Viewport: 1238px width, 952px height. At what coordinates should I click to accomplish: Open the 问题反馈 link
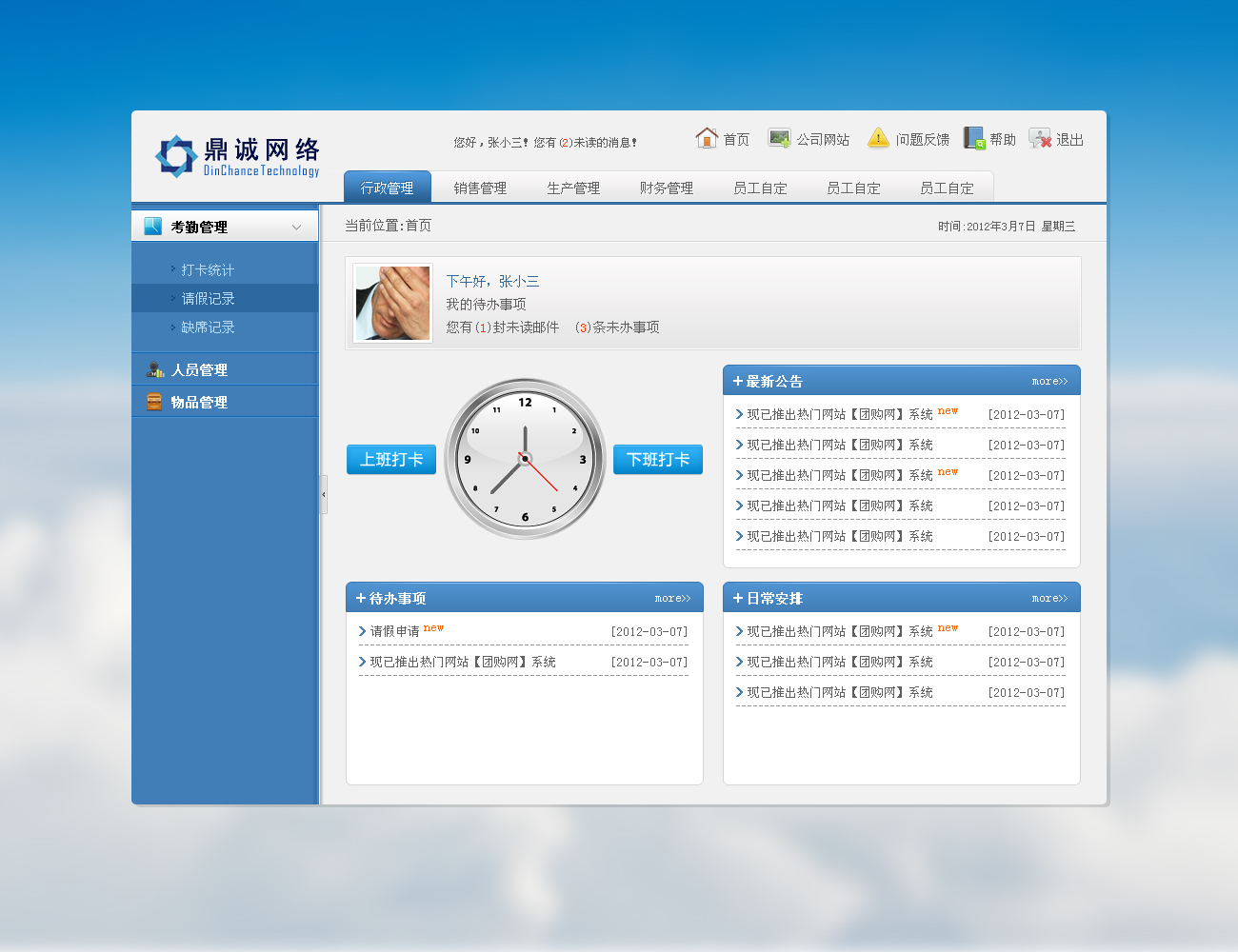point(923,140)
